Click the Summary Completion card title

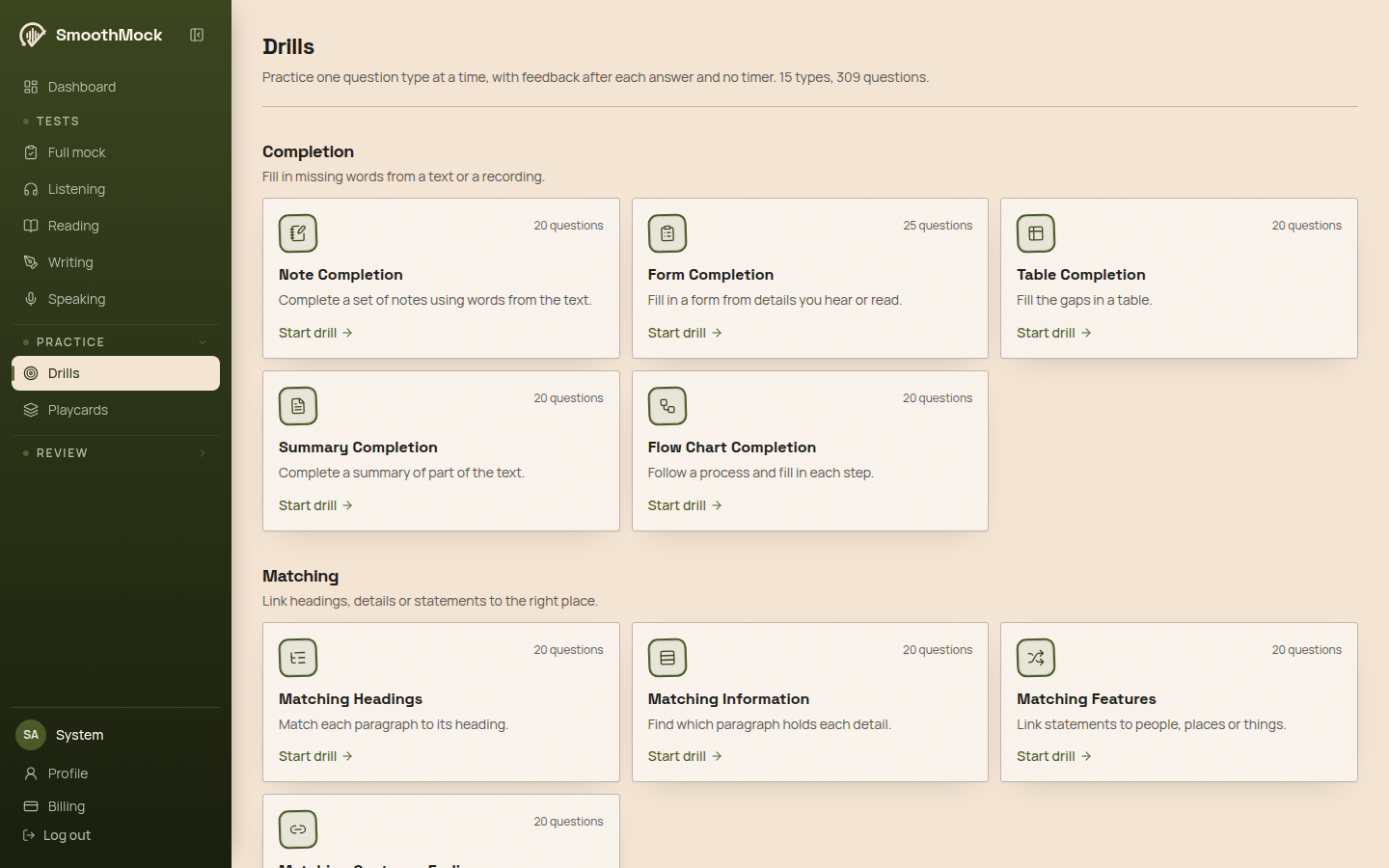click(358, 448)
